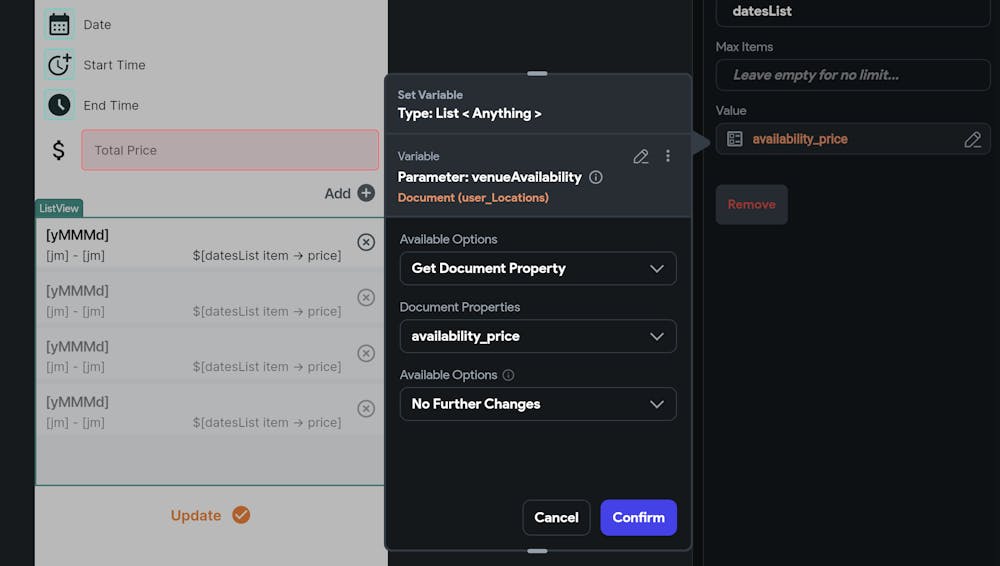Remove the first ListView item
Screen dimensions: 1000x566
click(x=366, y=242)
